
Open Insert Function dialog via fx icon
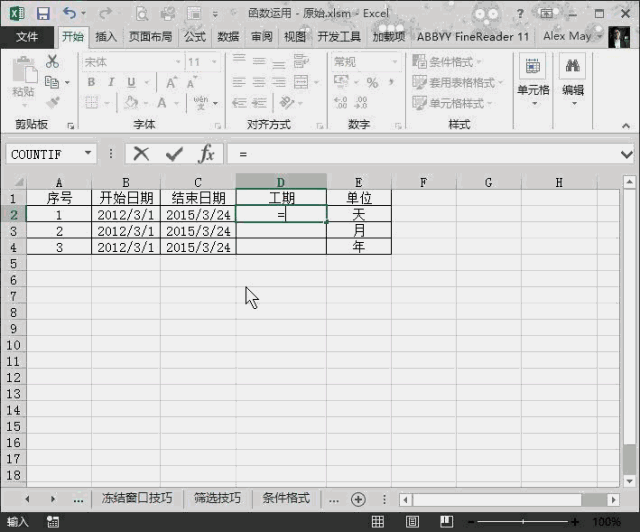[207, 154]
